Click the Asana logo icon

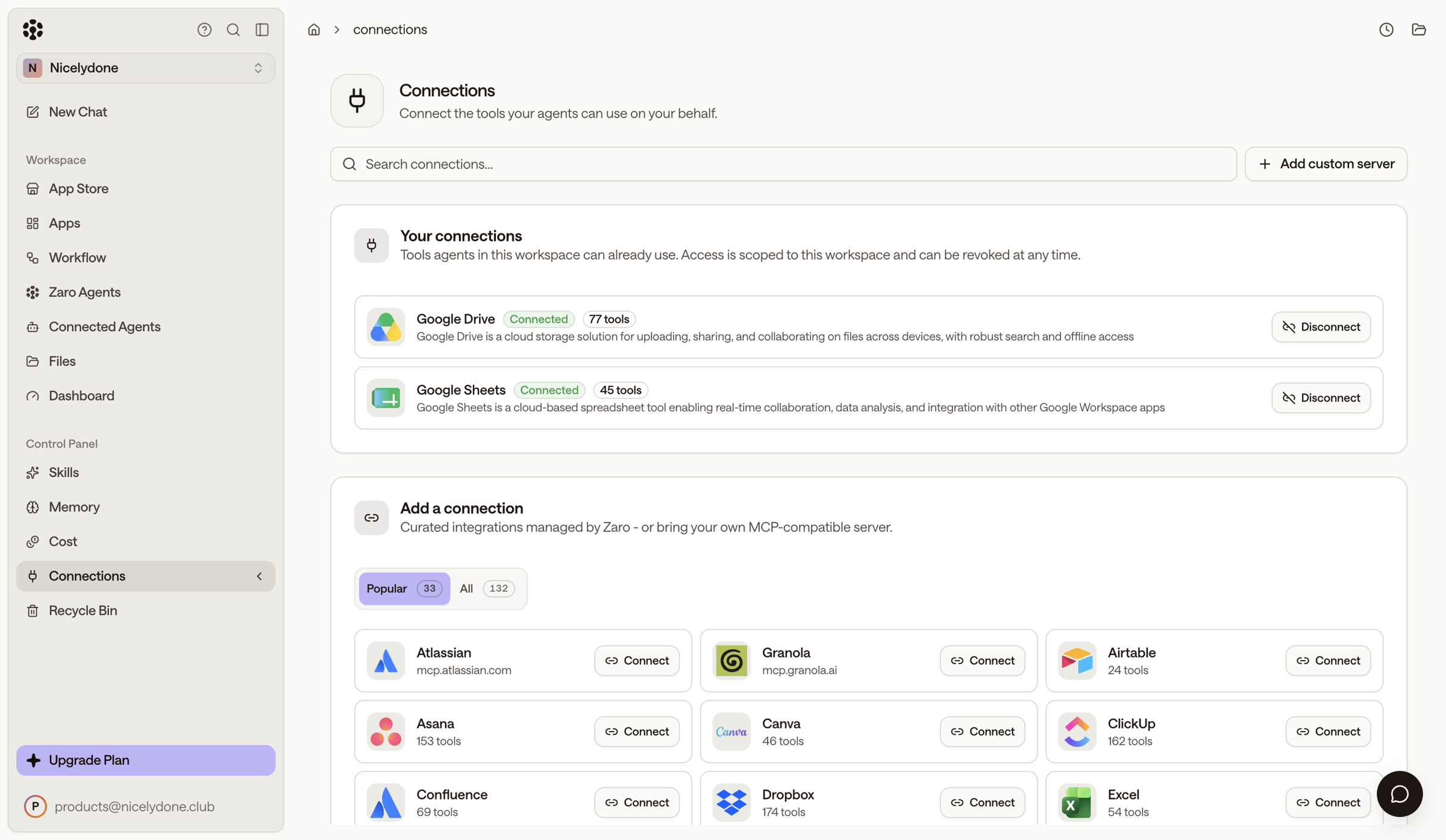[x=386, y=732]
